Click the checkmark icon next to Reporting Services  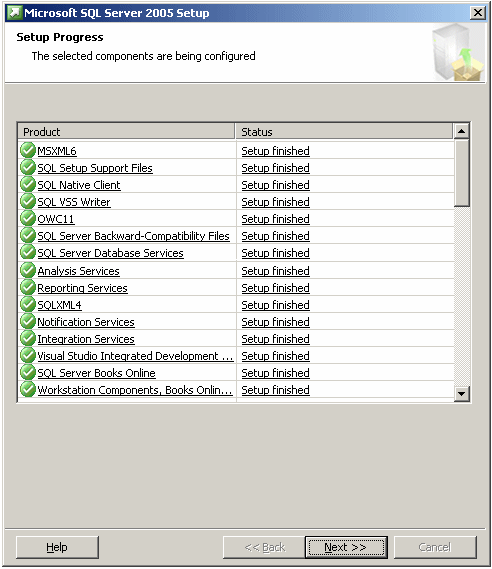(28, 287)
